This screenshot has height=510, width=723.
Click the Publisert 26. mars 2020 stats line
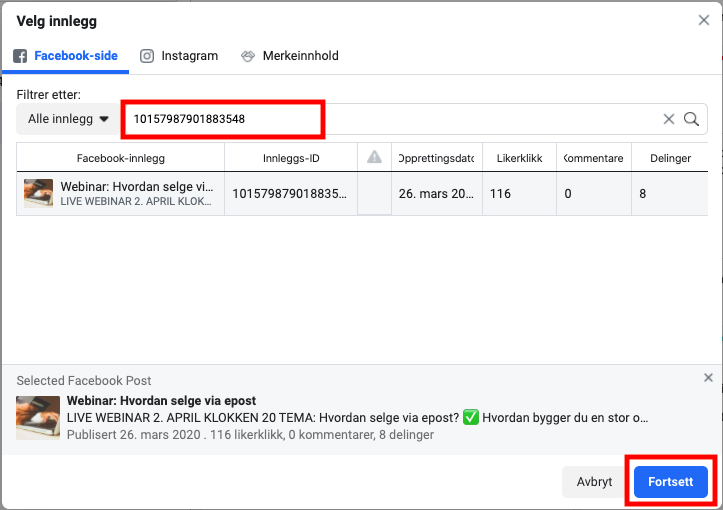click(x=250, y=435)
